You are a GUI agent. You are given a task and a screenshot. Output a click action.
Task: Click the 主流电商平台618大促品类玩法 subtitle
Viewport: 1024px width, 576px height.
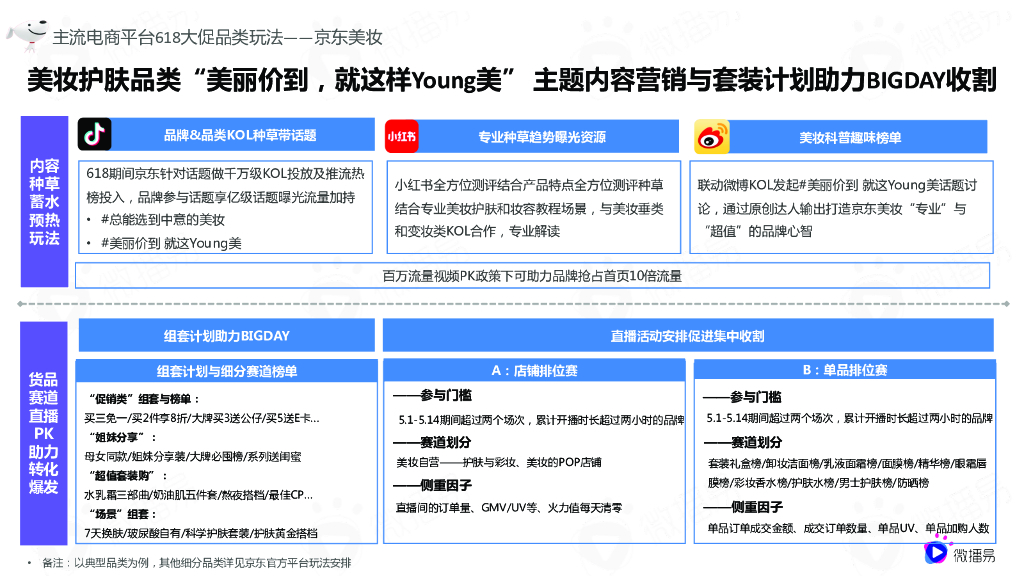tap(217, 37)
